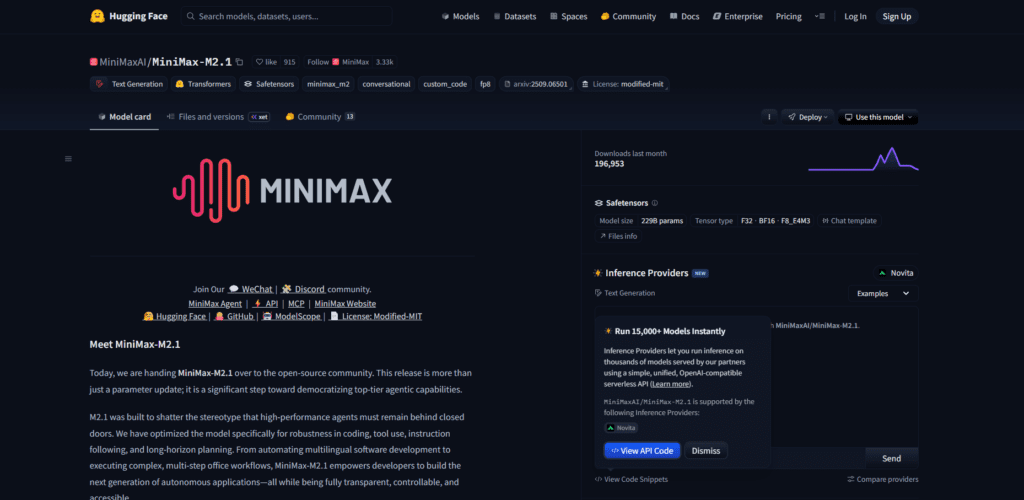Open the ModelScope link

pos(291,317)
